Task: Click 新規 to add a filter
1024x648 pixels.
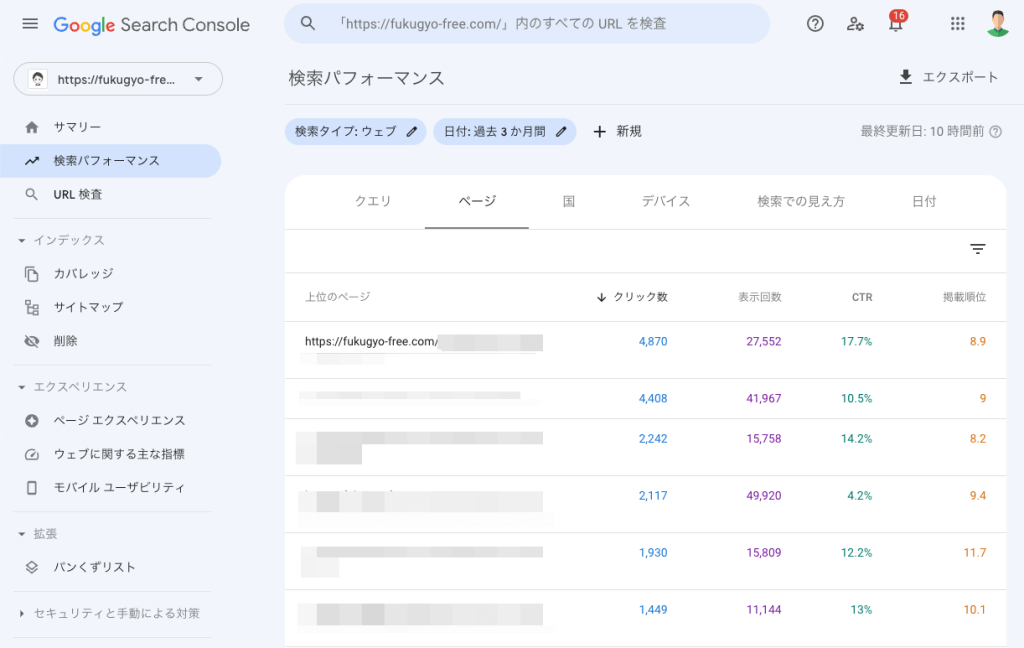Action: [617, 132]
